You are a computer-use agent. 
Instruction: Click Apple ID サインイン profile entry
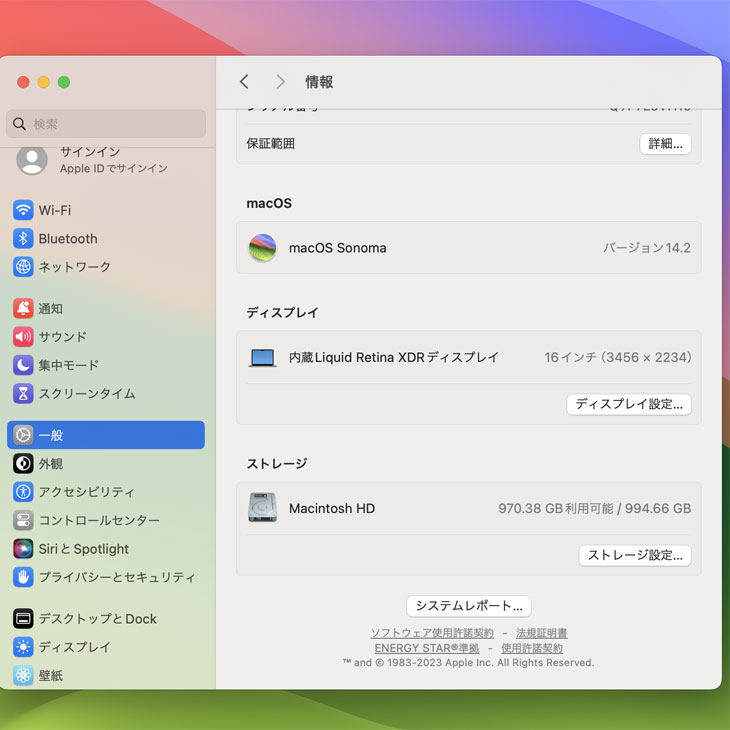(x=100, y=160)
